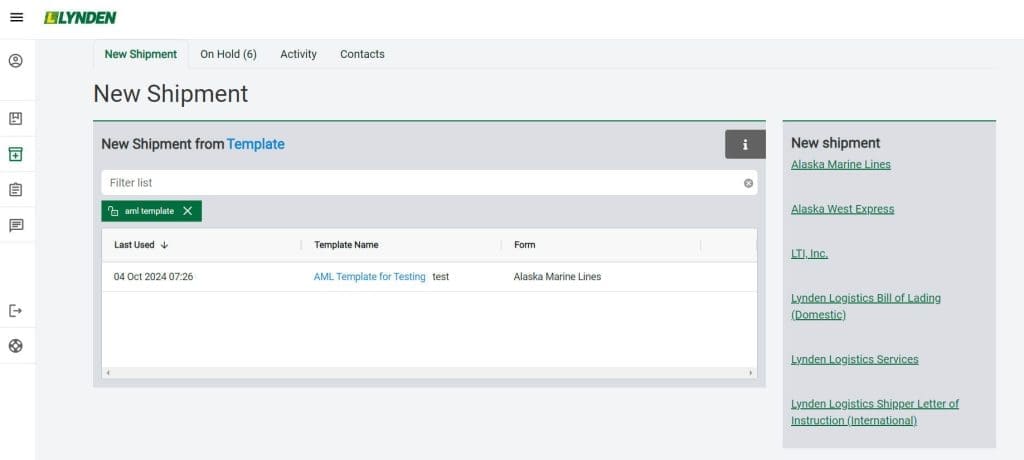The width and height of the screenshot is (1024, 460).
Task: Open Lynden Logistics Bill of Lading (Domestic)
Action: pos(866,306)
